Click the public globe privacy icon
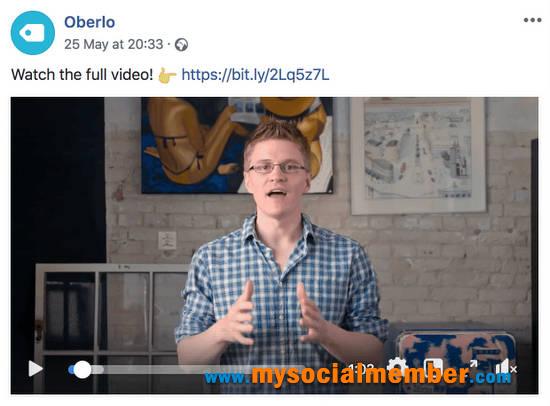 (181, 45)
